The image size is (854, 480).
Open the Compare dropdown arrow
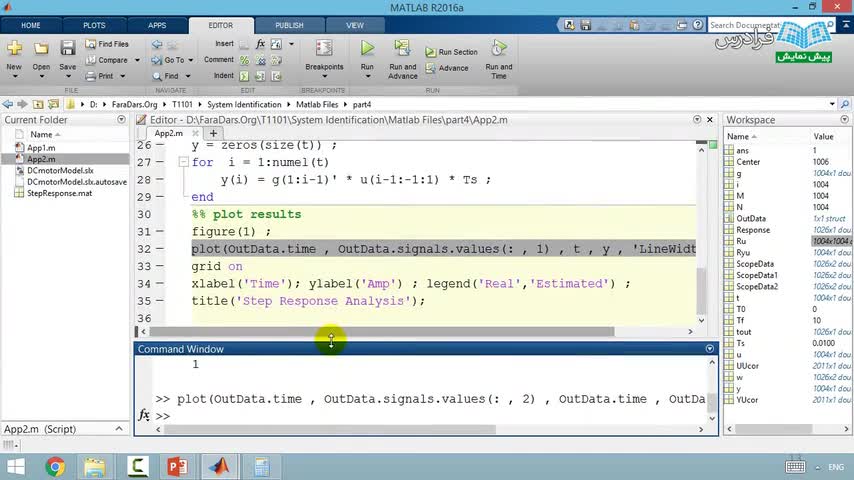(137, 60)
